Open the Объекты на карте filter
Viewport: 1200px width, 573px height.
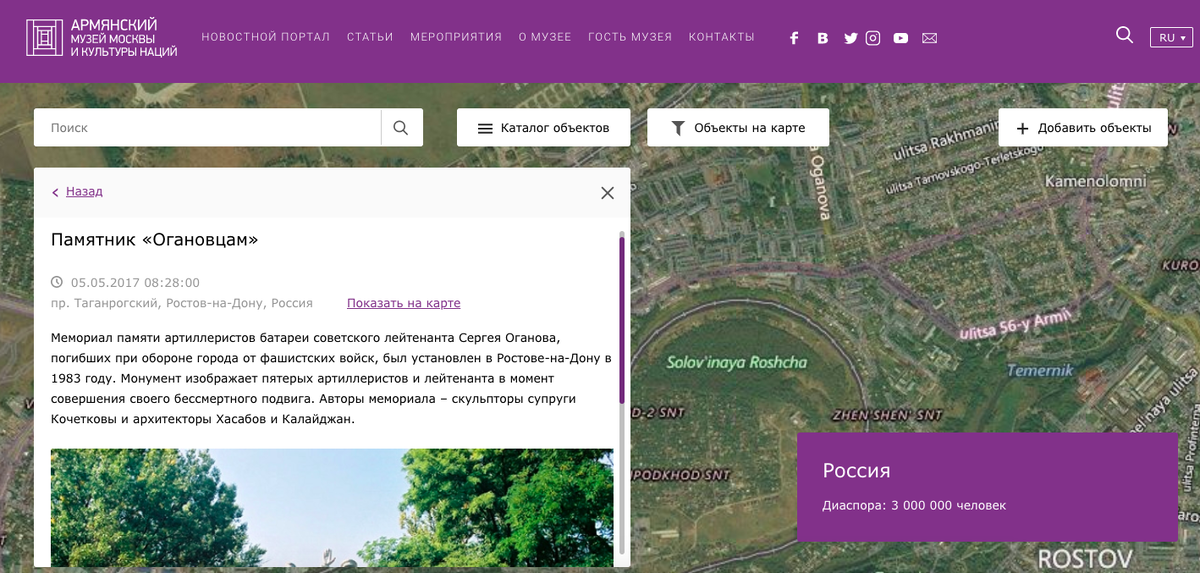coord(739,128)
